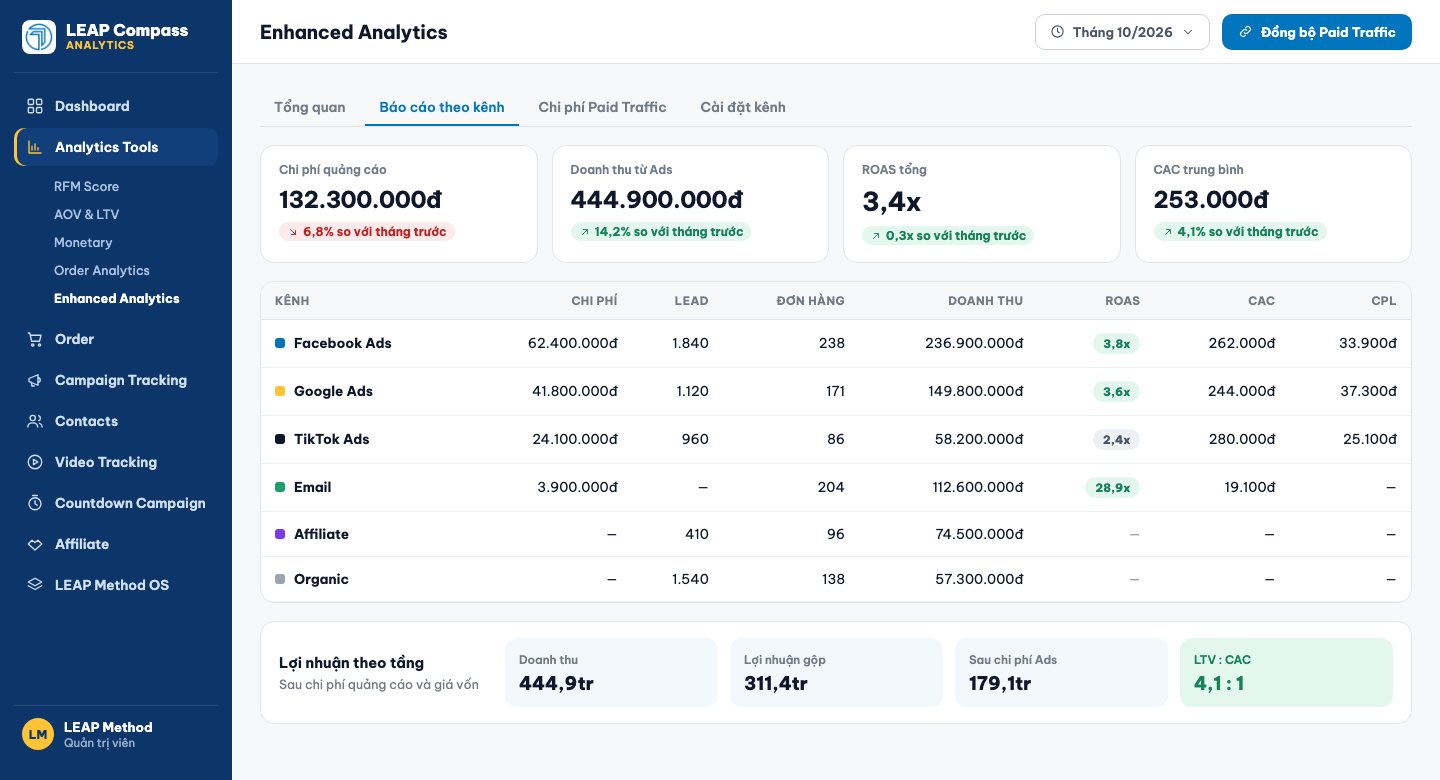This screenshot has width=1440, height=780.
Task: Click the Contacts people icon
Action: [35, 421]
